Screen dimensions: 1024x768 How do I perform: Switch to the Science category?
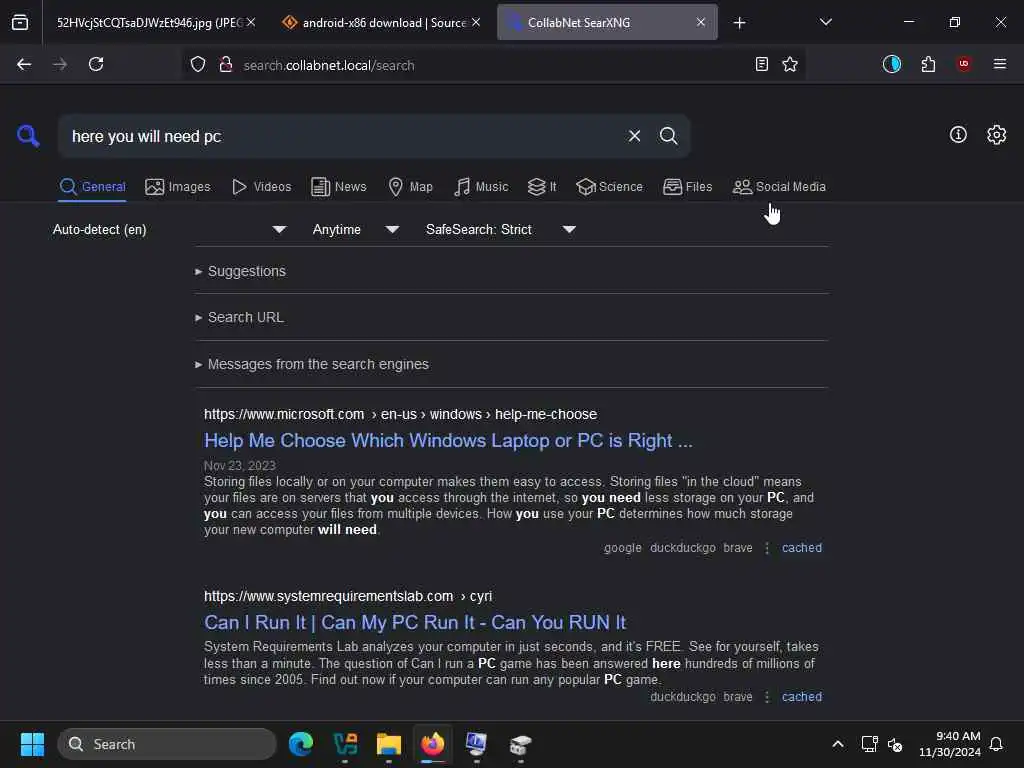tap(610, 187)
